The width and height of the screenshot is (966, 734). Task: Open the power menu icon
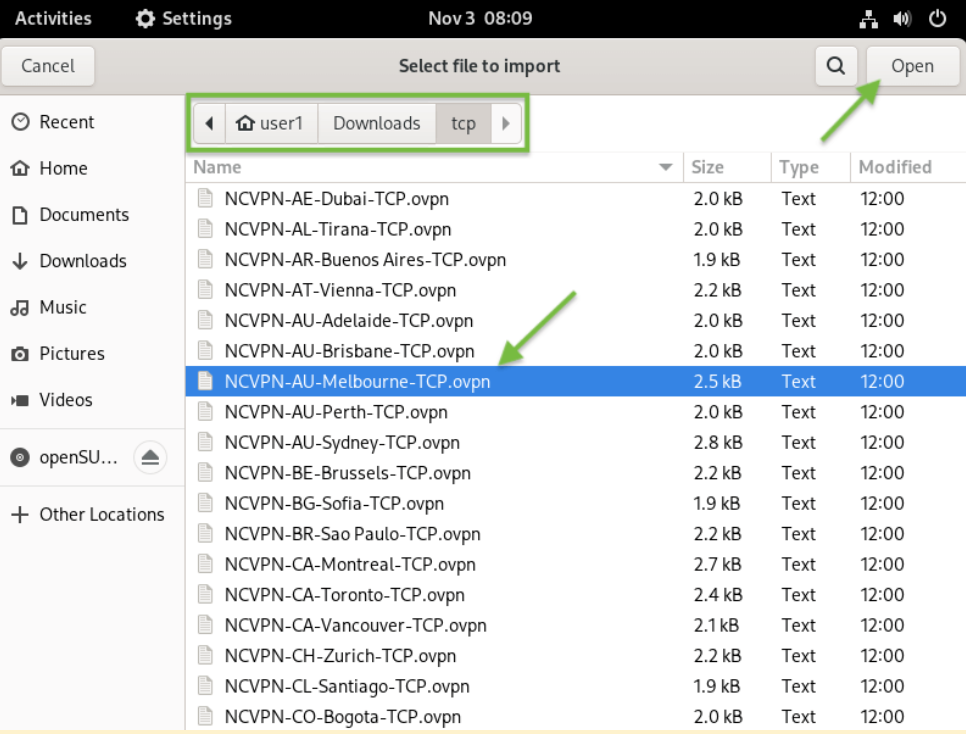pos(938,18)
